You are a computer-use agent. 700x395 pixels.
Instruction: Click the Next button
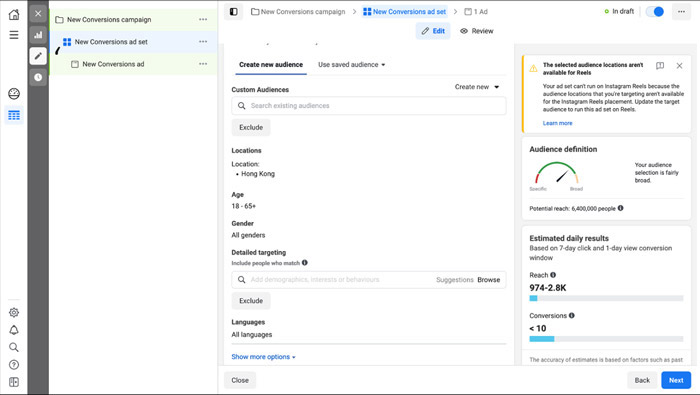[676, 380]
